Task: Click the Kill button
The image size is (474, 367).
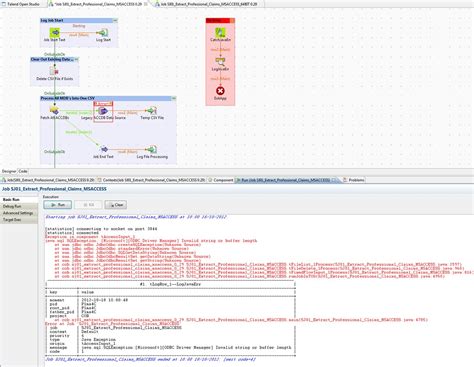Action: click(88, 205)
